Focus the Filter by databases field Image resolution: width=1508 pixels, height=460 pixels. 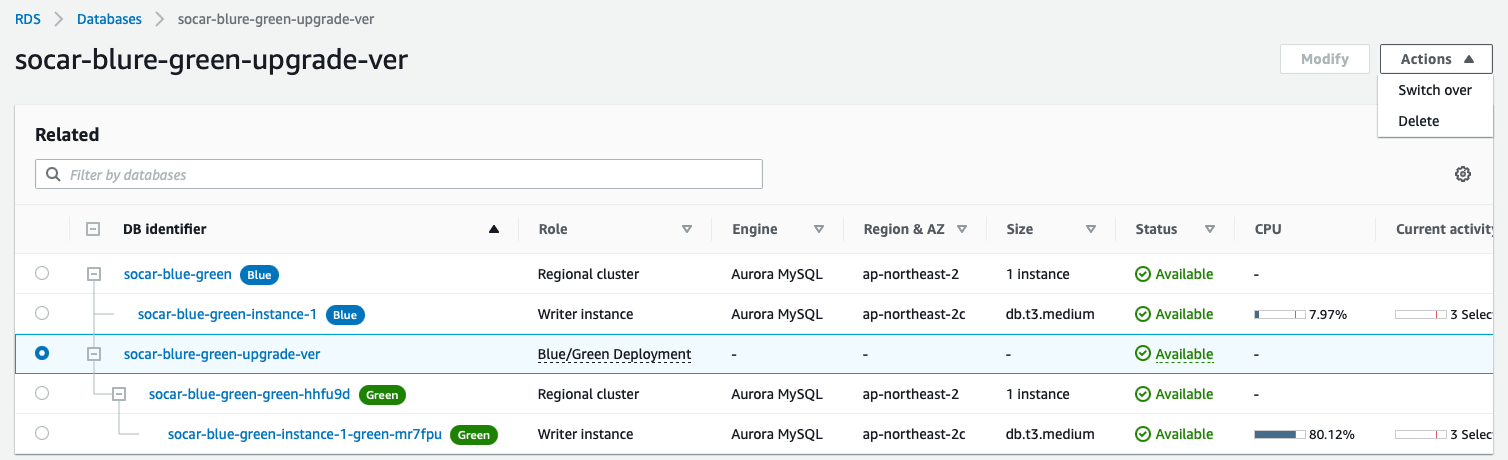click(399, 174)
